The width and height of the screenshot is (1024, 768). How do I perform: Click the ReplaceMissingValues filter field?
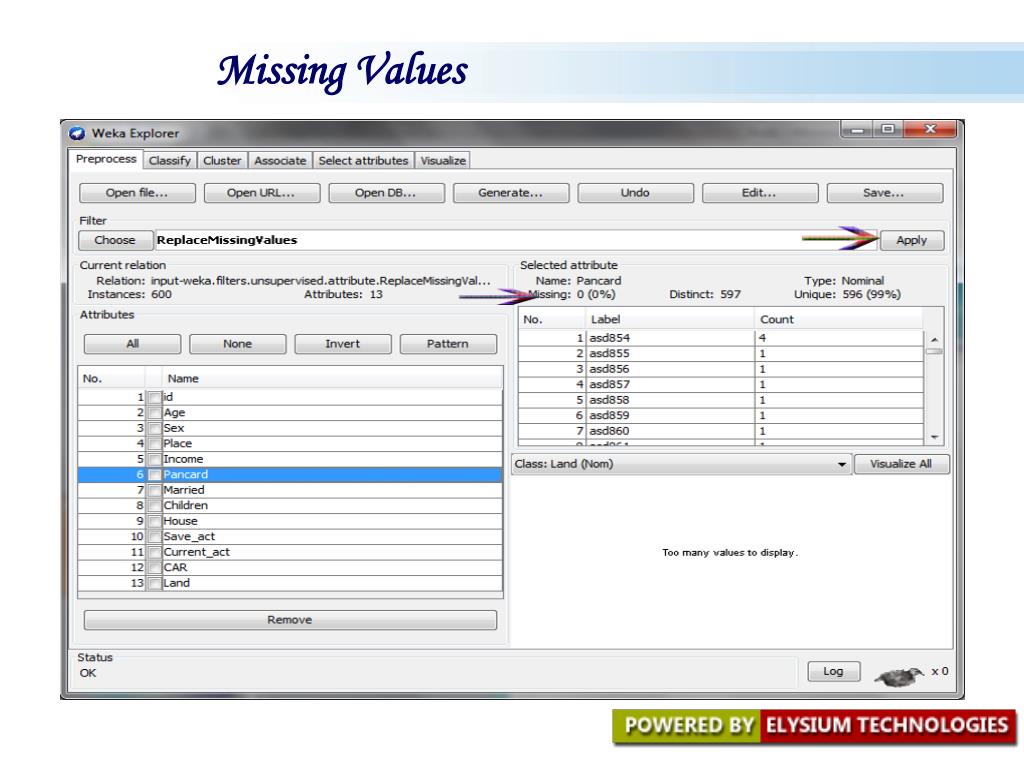coord(516,240)
